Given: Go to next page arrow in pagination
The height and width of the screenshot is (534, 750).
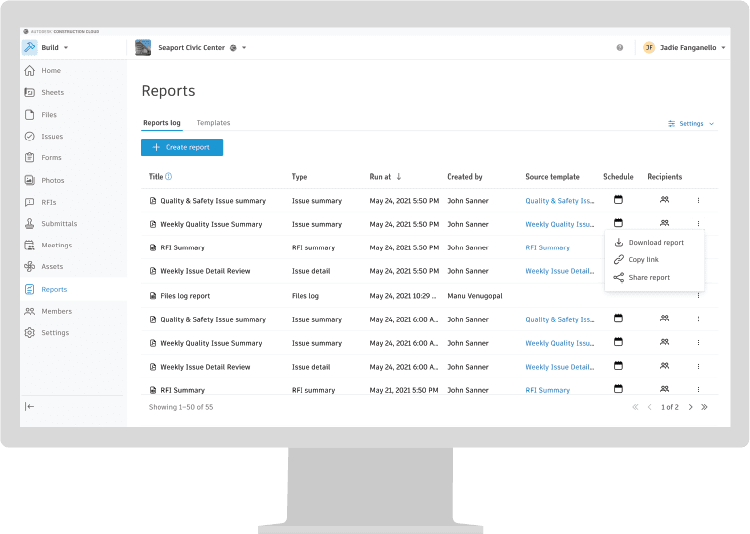Looking at the screenshot, I should pyautogui.click(x=690, y=407).
